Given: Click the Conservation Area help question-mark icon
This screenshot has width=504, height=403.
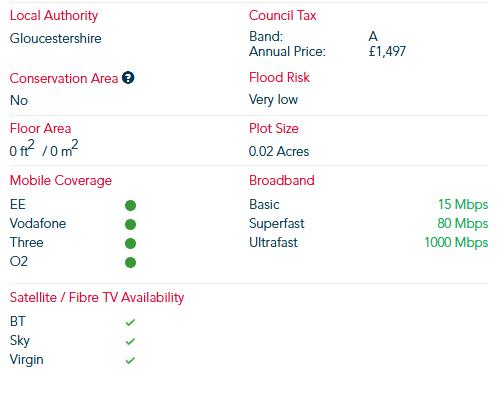Looking at the screenshot, I should tap(128, 78).
